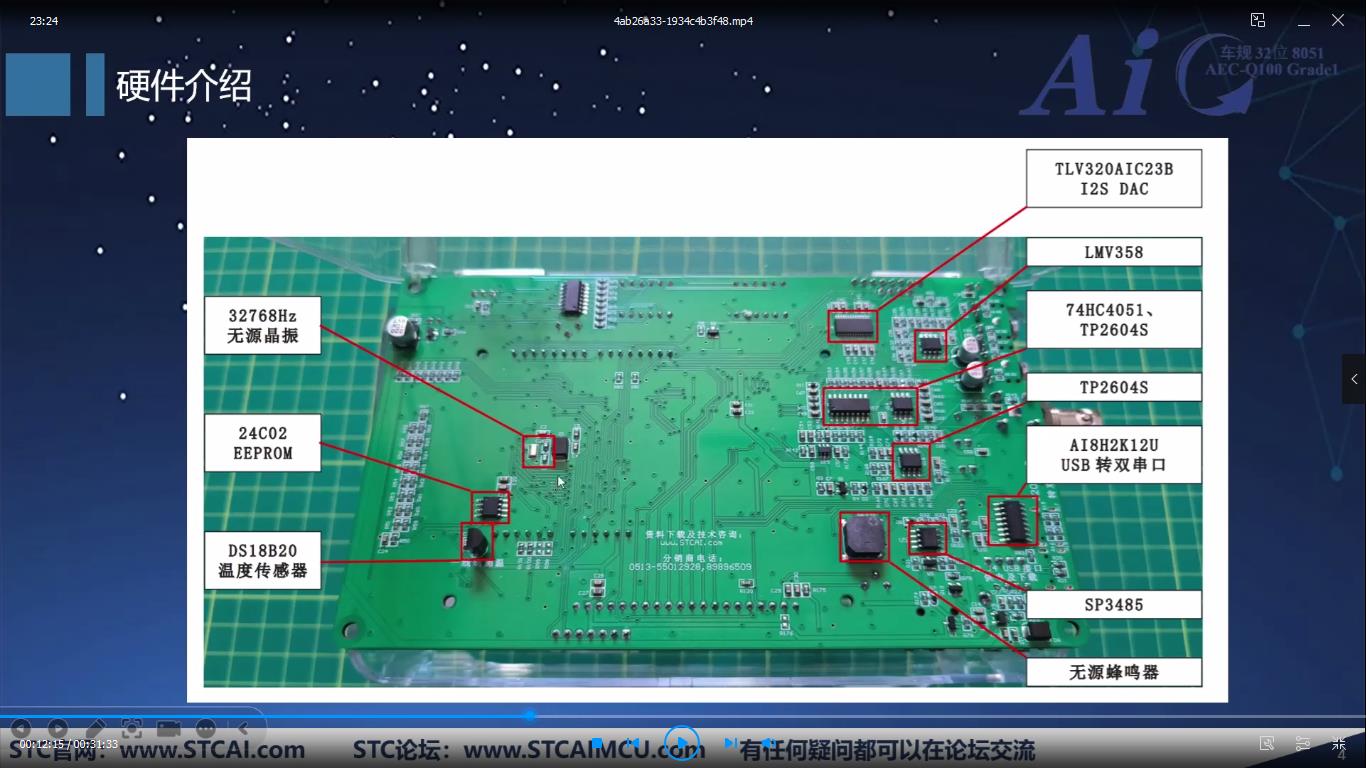Screen dimensions: 1366x768
Task: Stop the video playback
Action: tap(597, 743)
